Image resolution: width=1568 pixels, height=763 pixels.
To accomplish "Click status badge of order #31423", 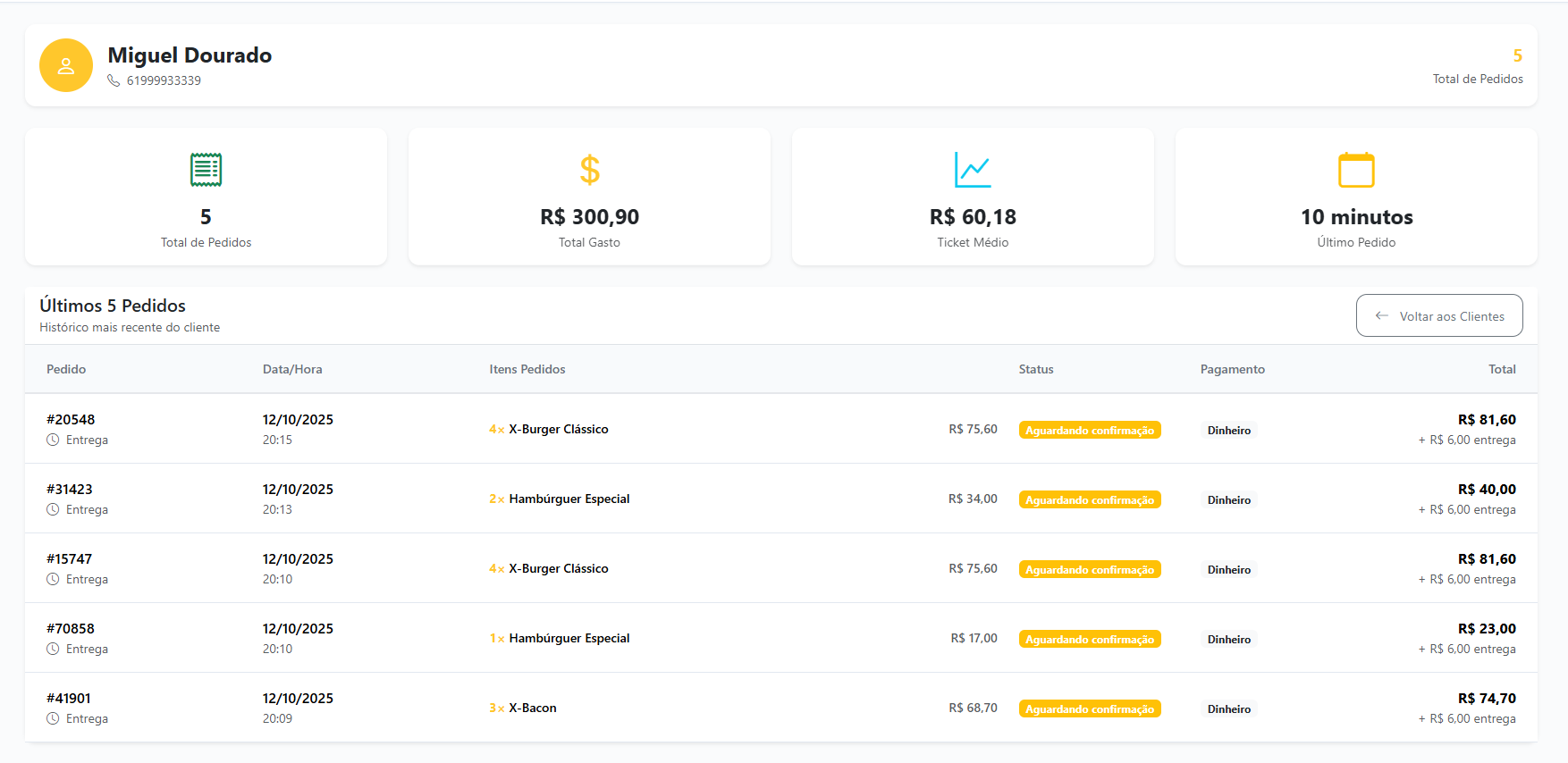I will pyautogui.click(x=1090, y=499).
